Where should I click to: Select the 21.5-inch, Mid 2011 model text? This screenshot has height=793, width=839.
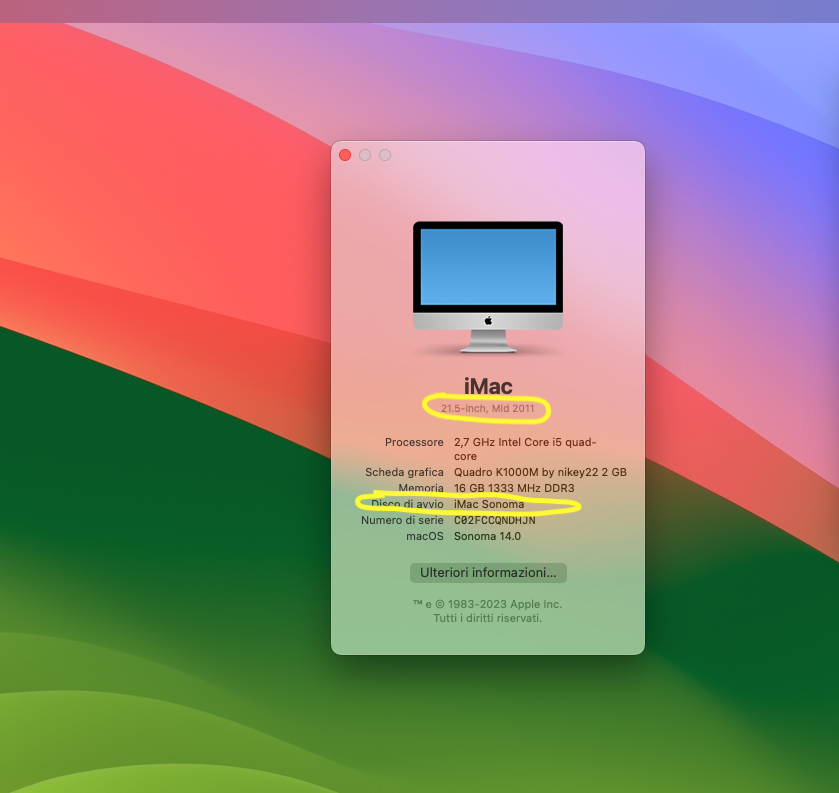tap(487, 409)
